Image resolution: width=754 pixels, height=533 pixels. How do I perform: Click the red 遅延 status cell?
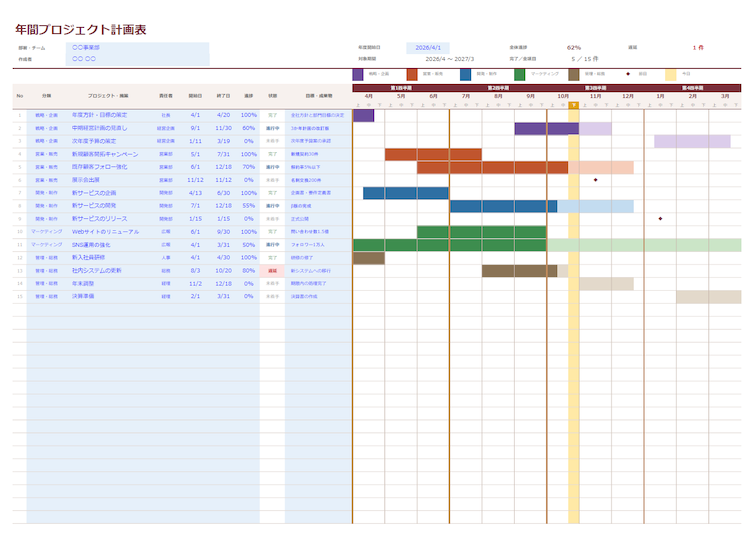click(272, 271)
